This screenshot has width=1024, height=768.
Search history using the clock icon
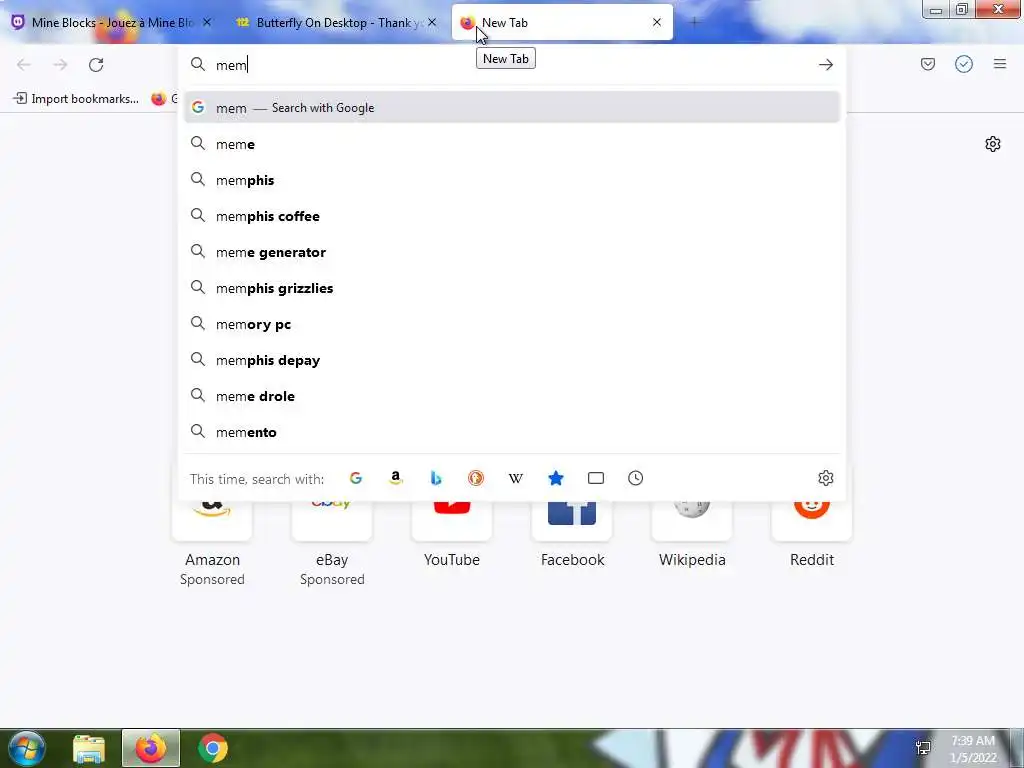635,478
